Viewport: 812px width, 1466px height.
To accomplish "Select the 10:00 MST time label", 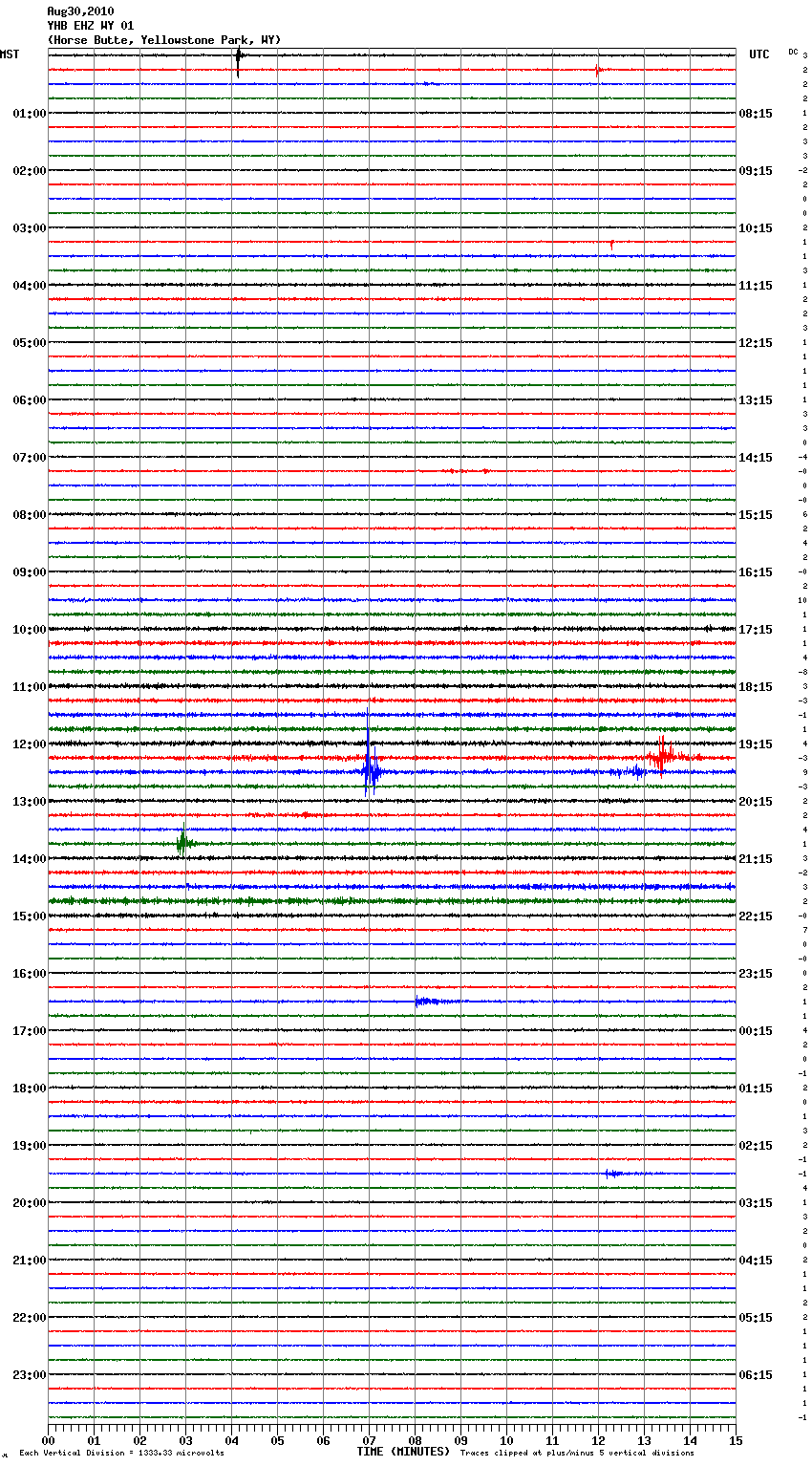I will click(x=30, y=630).
